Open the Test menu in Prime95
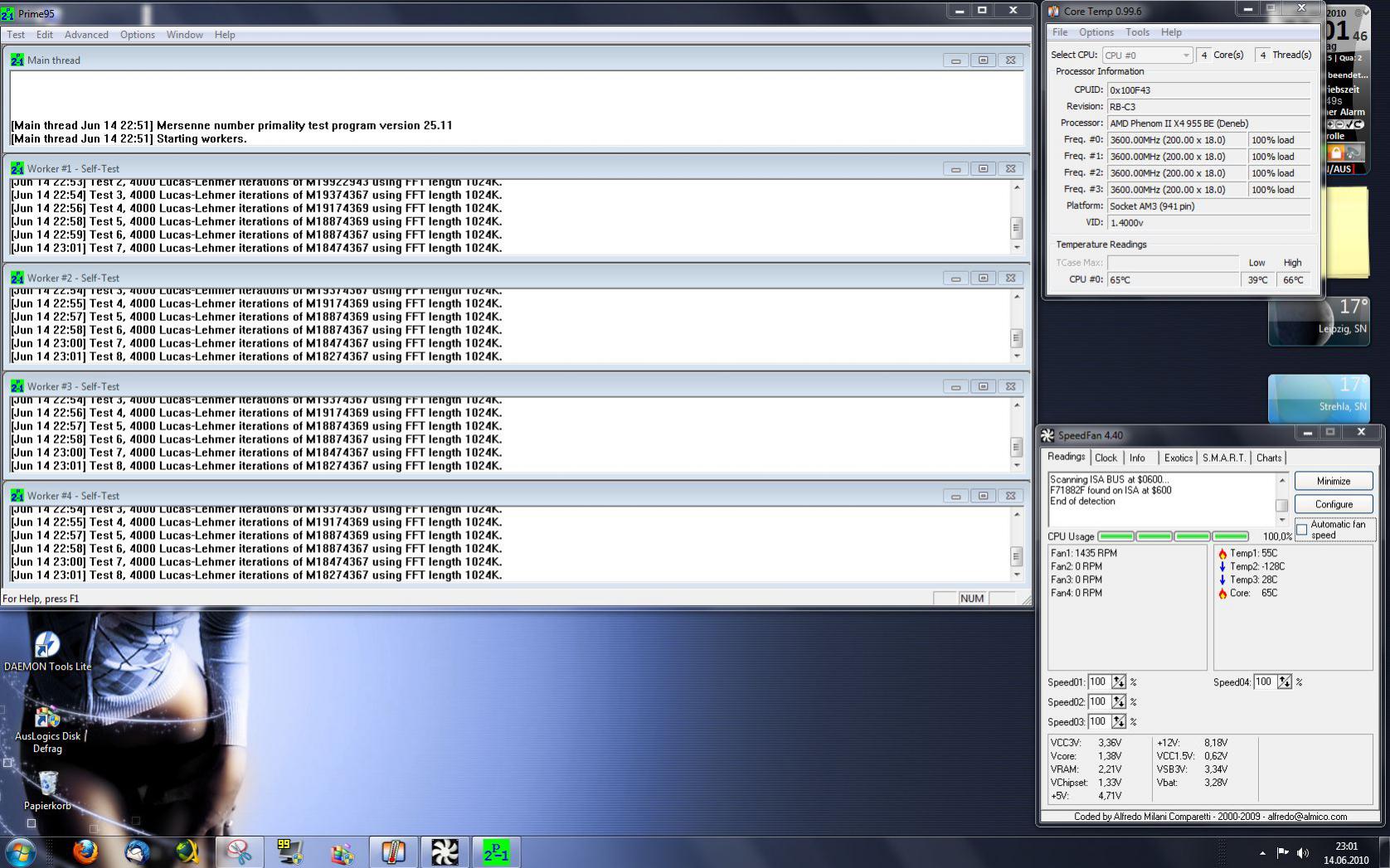The height and width of the screenshot is (868, 1390). click(16, 35)
